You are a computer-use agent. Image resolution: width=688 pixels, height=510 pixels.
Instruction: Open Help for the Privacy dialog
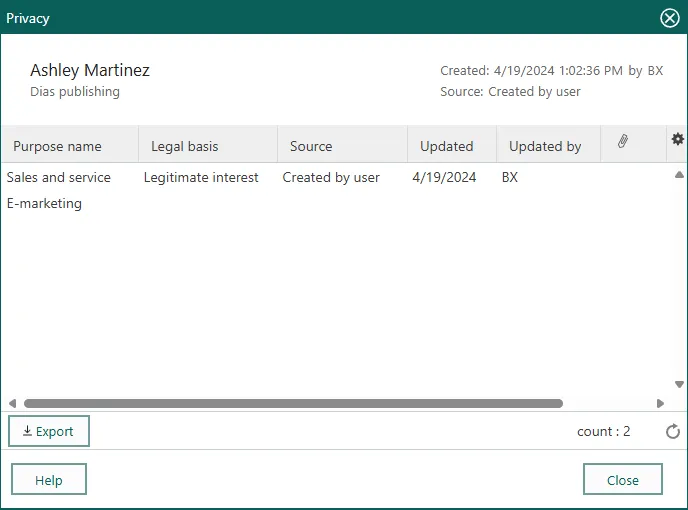[x=49, y=480]
